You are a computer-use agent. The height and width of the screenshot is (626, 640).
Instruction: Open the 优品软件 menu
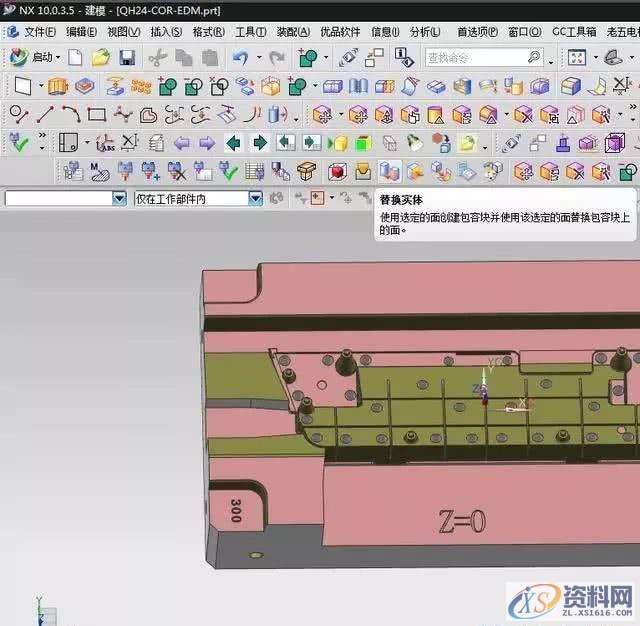[340, 32]
